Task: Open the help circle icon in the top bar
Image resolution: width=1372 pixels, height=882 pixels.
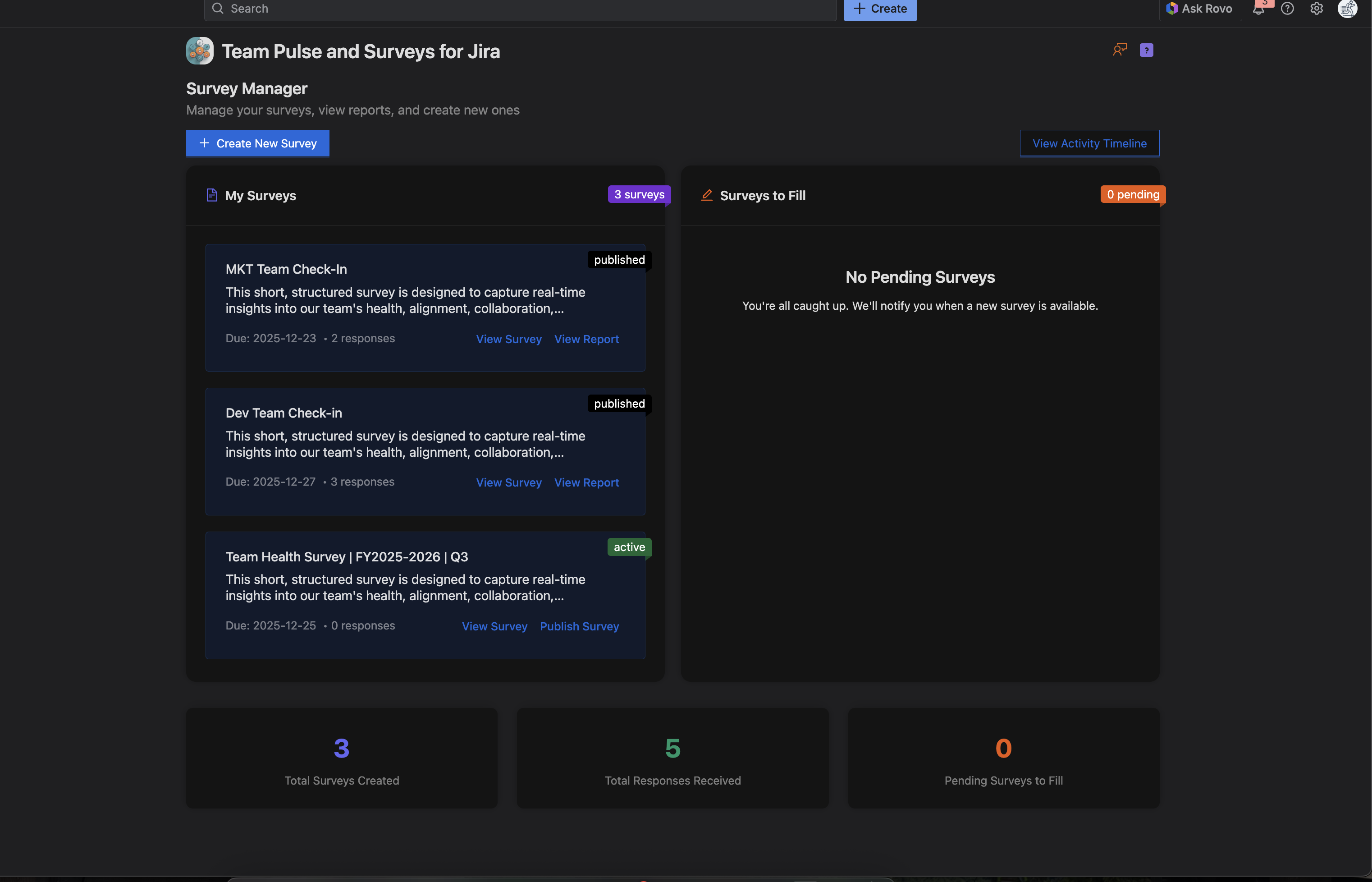Action: (x=1287, y=9)
